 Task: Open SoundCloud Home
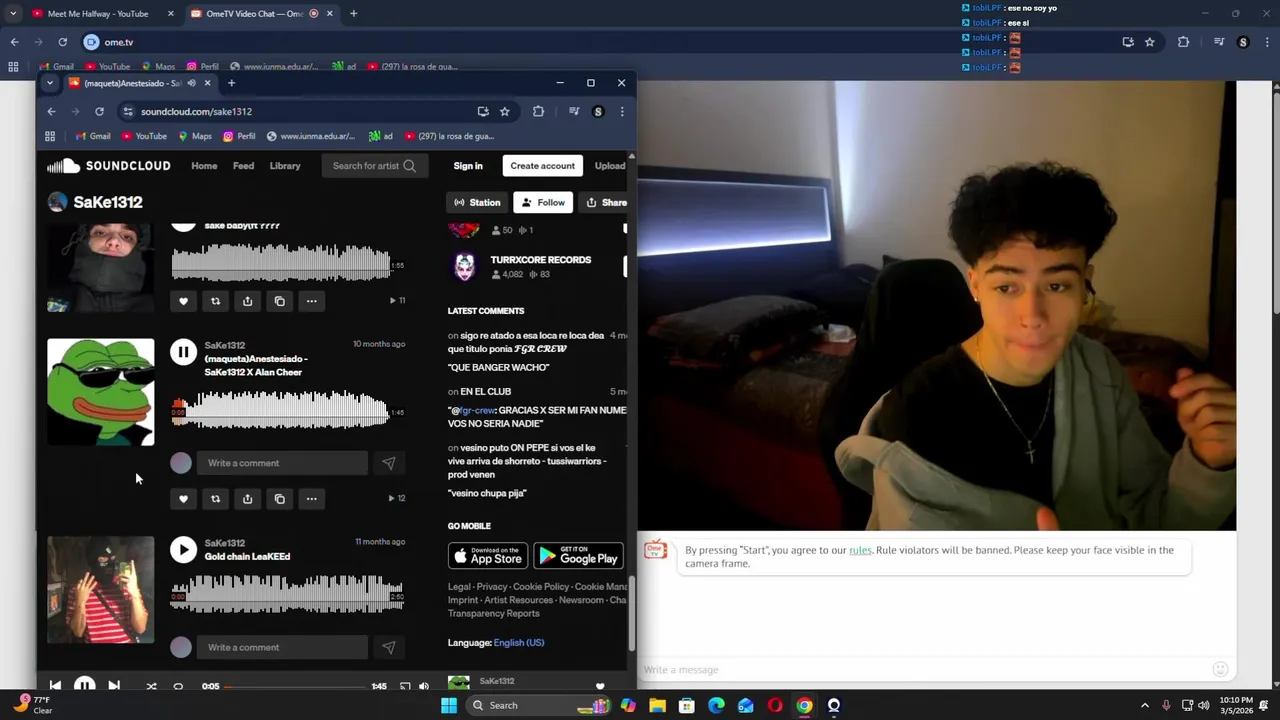pyautogui.click(x=204, y=166)
